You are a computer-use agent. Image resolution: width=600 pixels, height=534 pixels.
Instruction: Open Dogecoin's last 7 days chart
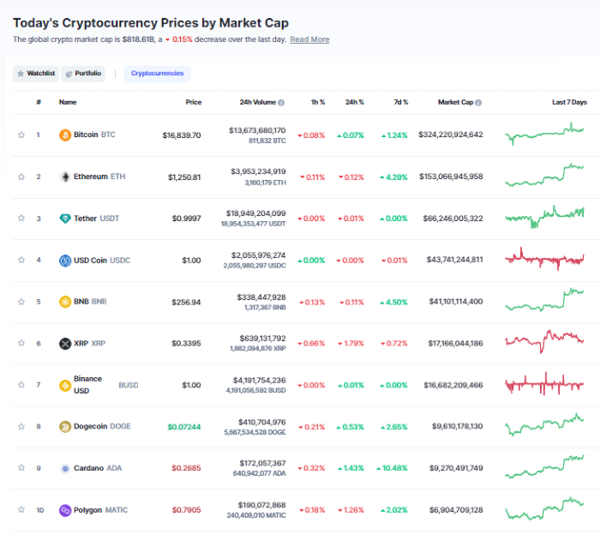(545, 425)
